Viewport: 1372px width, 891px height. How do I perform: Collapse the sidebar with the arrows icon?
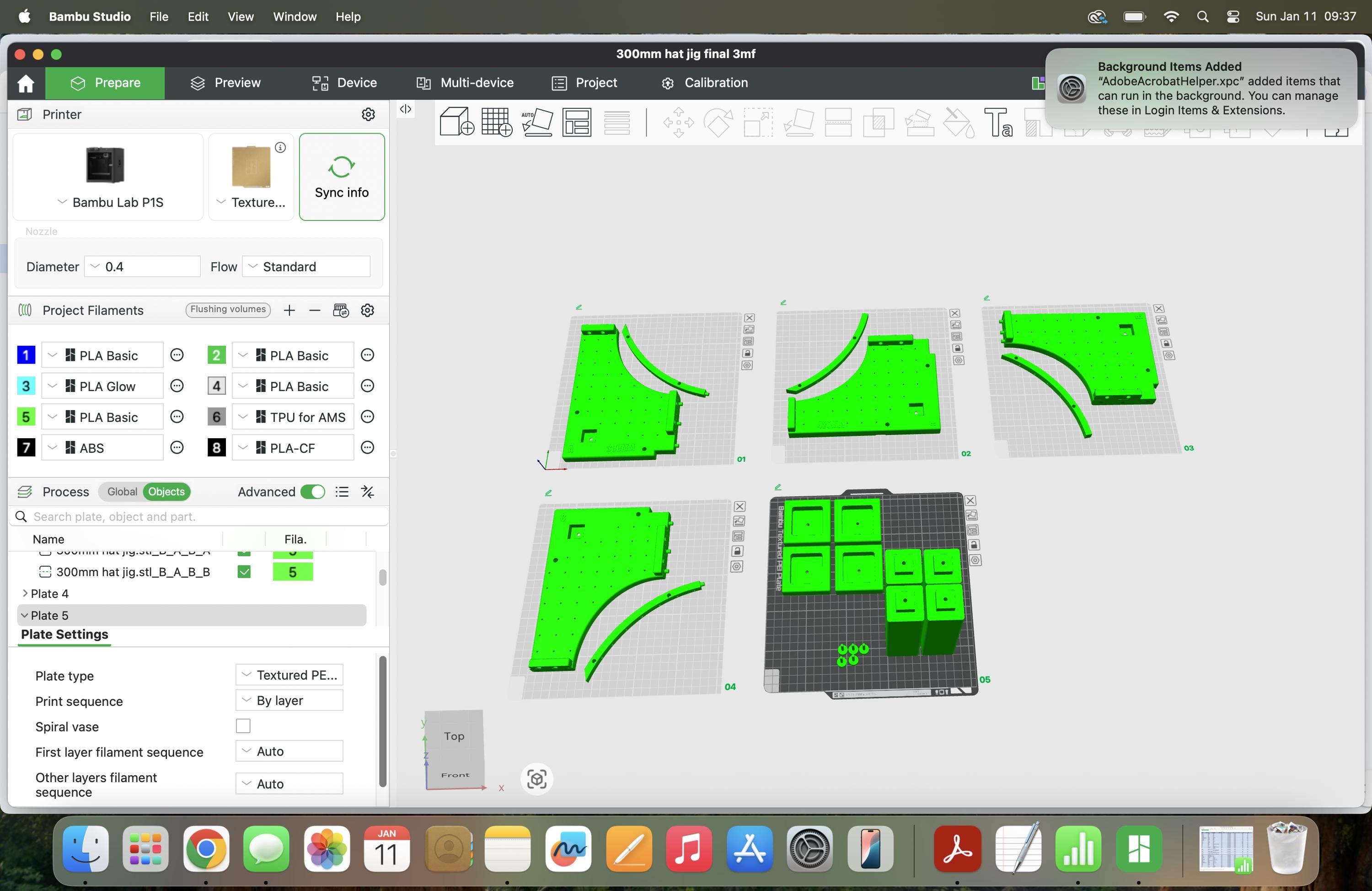click(406, 109)
